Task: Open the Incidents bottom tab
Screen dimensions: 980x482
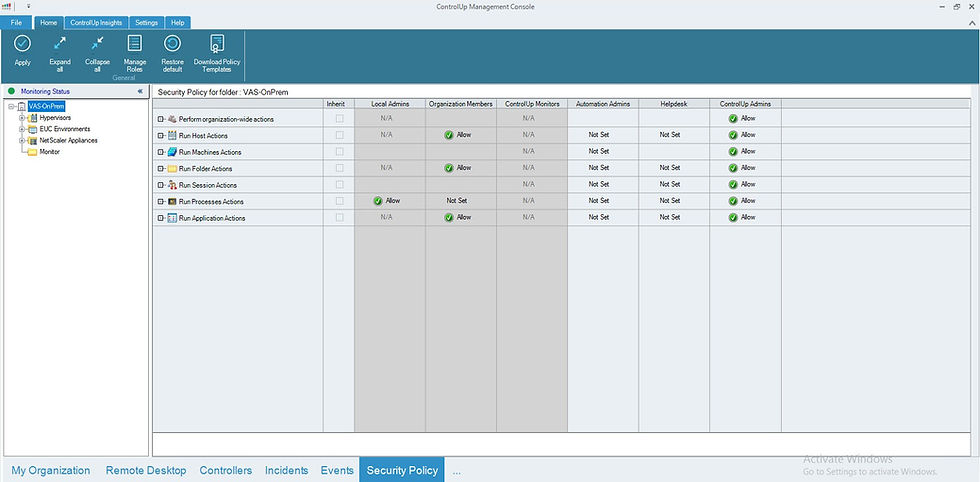Action: pos(286,470)
